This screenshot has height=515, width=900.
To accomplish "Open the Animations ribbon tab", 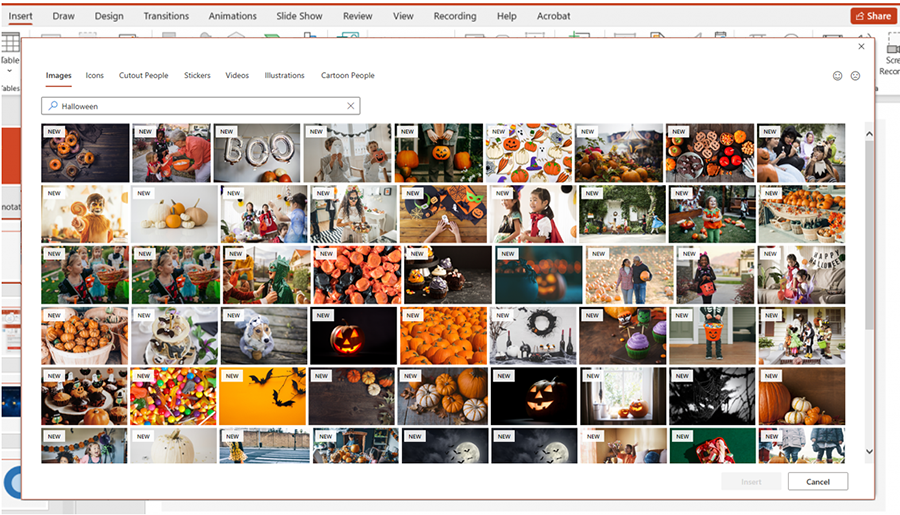I will click(x=232, y=16).
